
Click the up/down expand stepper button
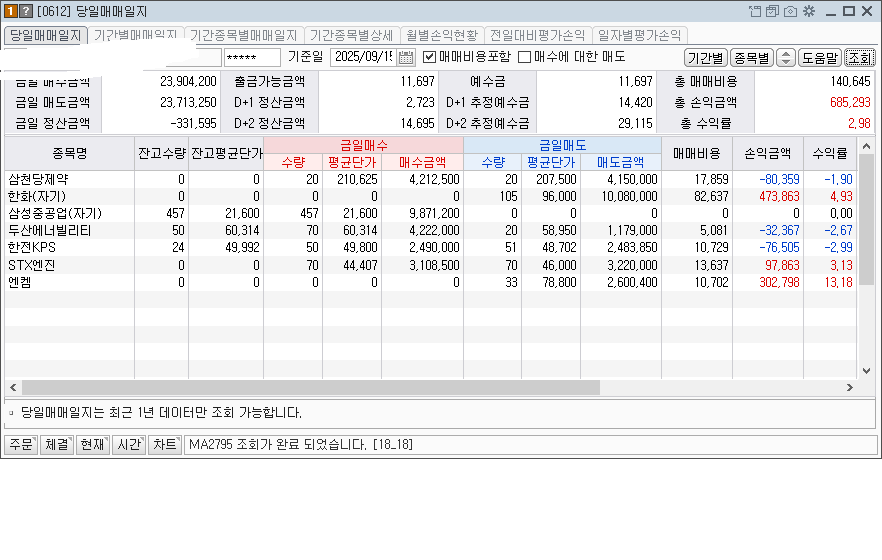coord(786,57)
